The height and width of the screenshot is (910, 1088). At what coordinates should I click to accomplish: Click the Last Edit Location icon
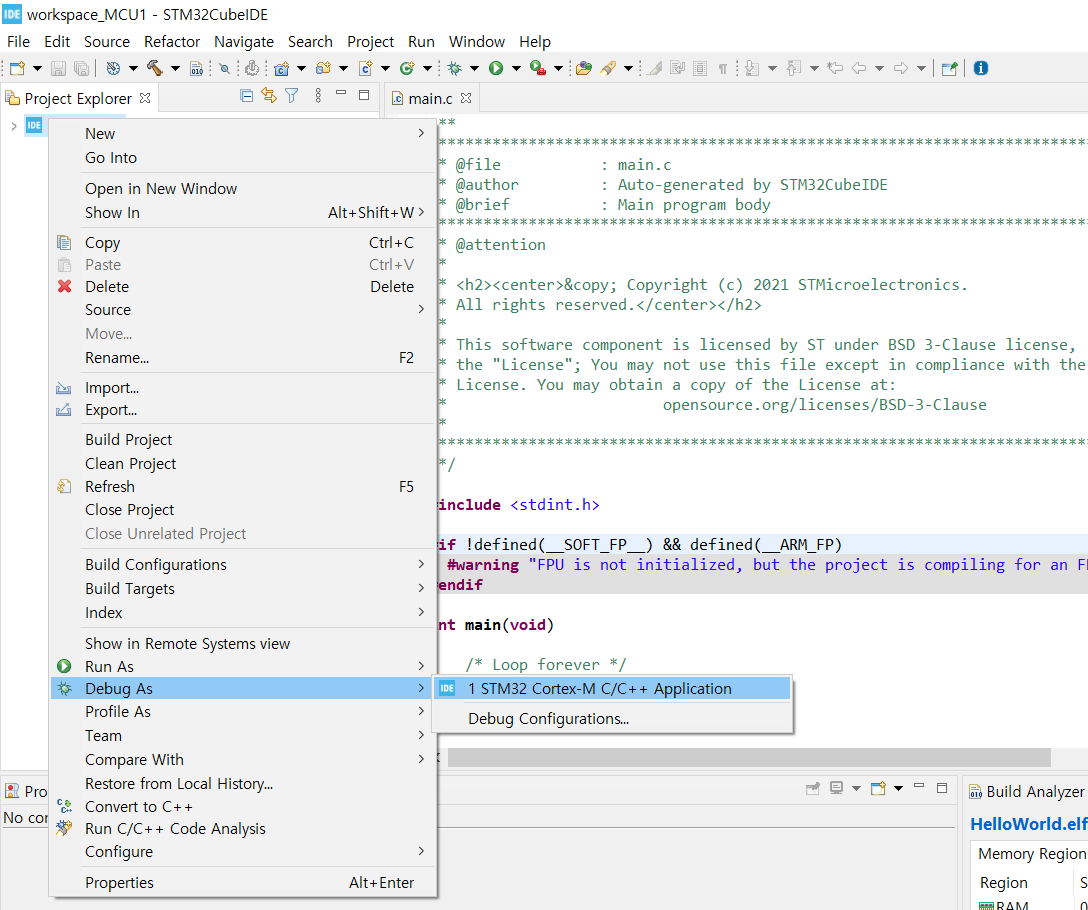(x=835, y=68)
